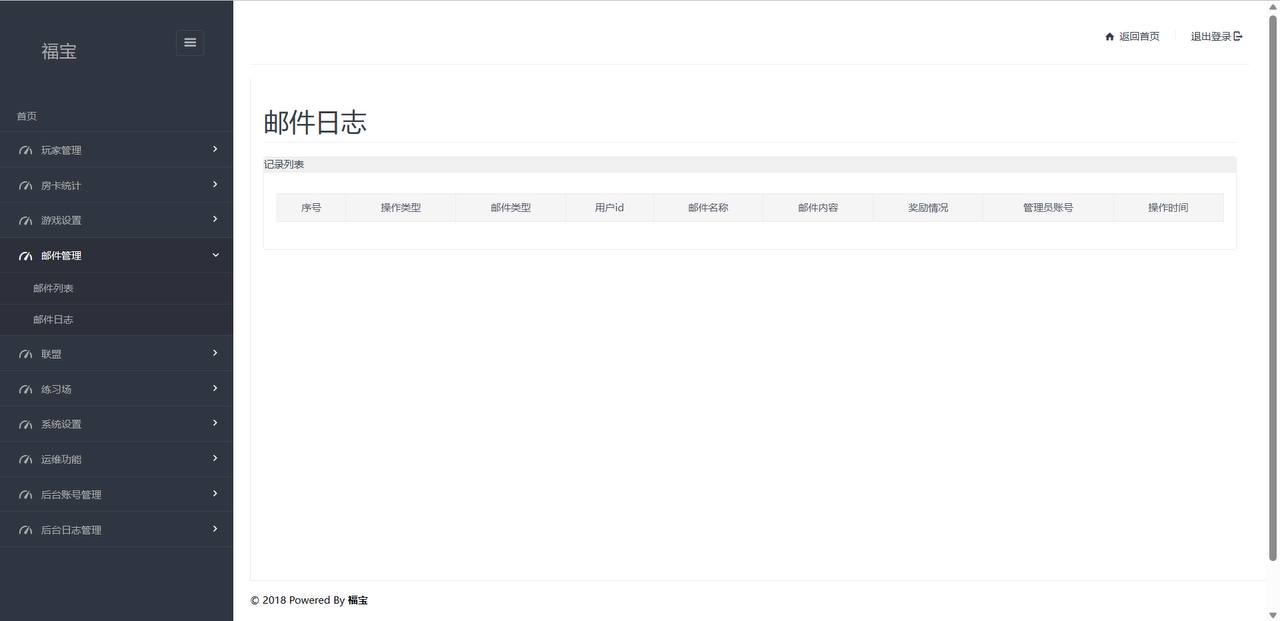Image resolution: width=1280 pixels, height=621 pixels.
Task: Click the scrollbar down arrow
Action: [1273, 614]
